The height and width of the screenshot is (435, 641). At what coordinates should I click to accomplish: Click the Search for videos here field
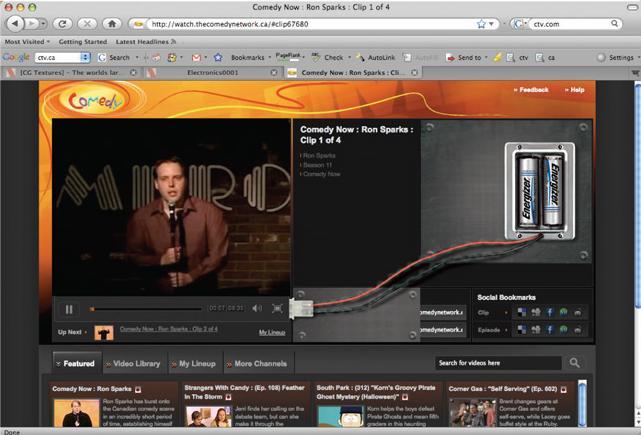pos(498,363)
